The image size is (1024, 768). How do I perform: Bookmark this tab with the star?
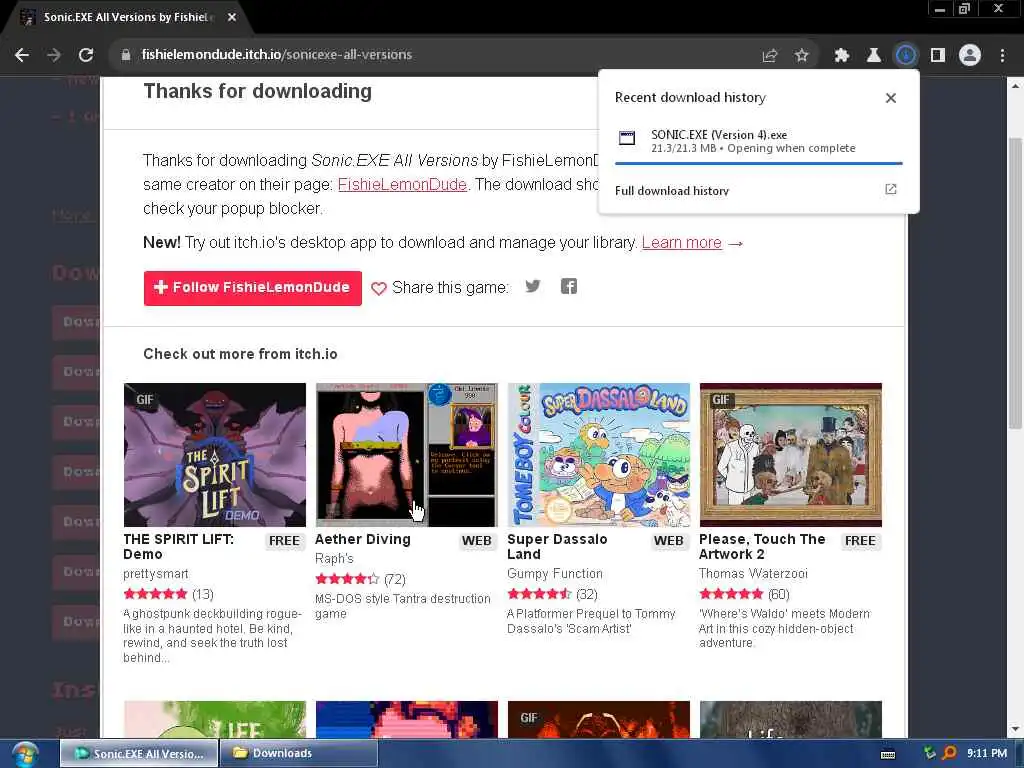pyautogui.click(x=802, y=56)
